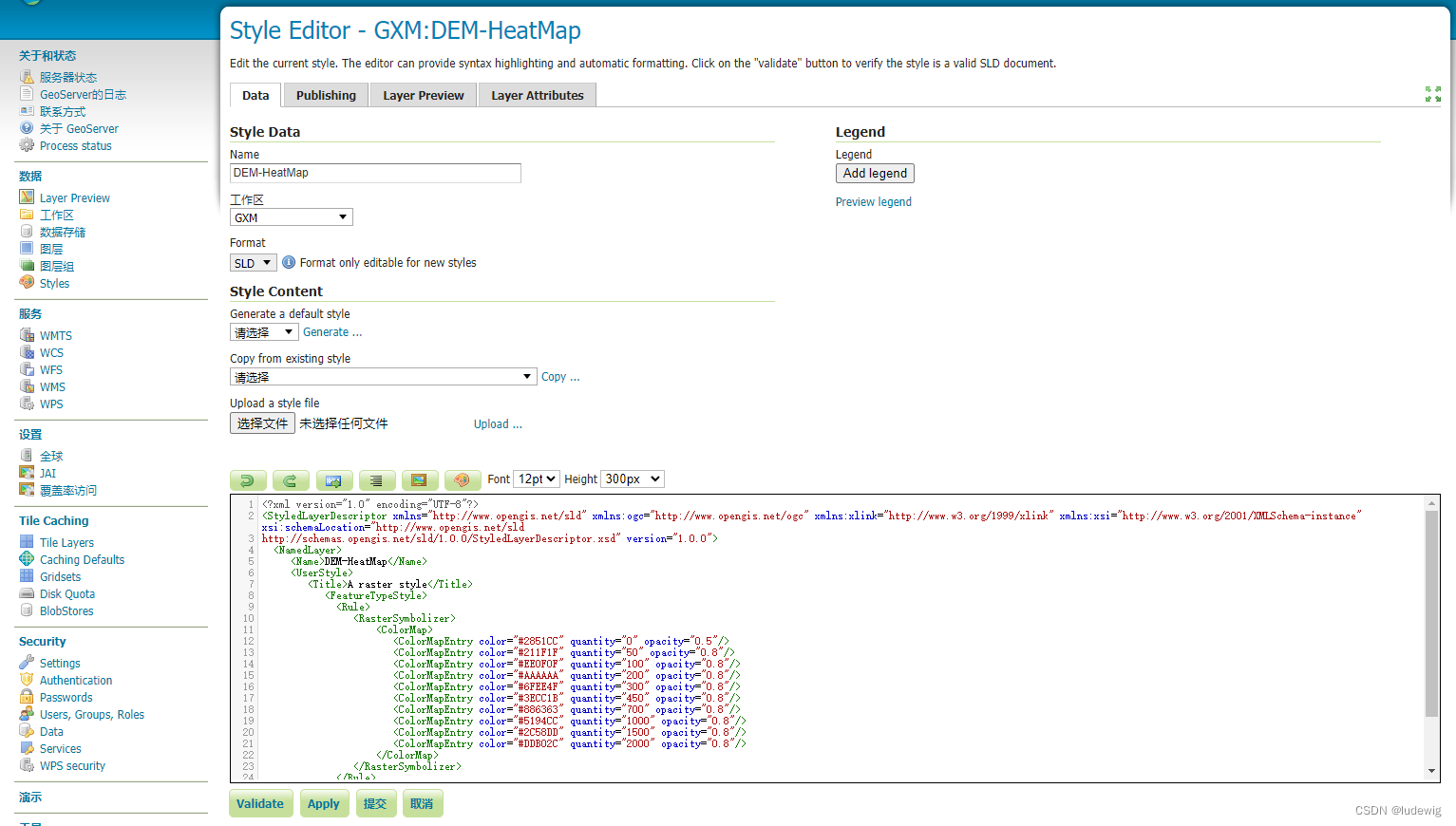Open the Security Settings link
The image size is (1456, 826).
coord(60,664)
